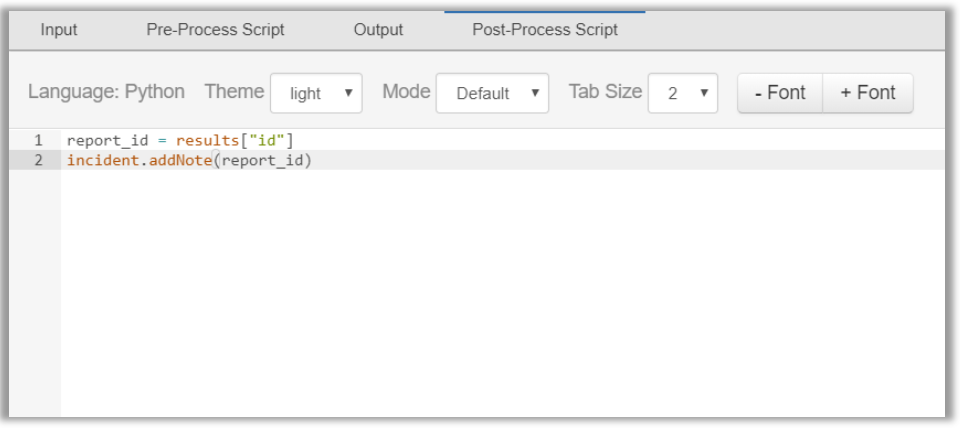960x428 pixels.
Task: Place cursor on incident.addNote line
Action: tap(502, 160)
